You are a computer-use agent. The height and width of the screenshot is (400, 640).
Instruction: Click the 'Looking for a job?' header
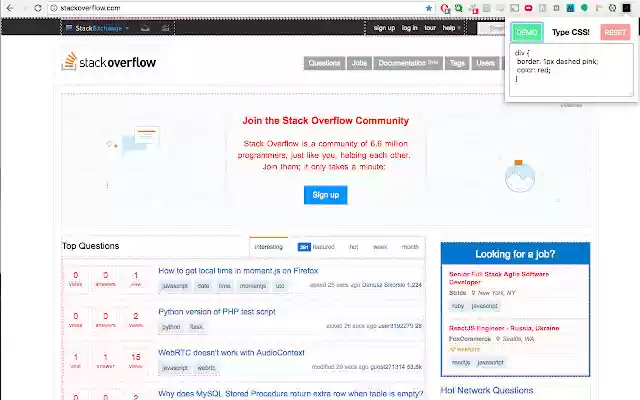click(515, 254)
